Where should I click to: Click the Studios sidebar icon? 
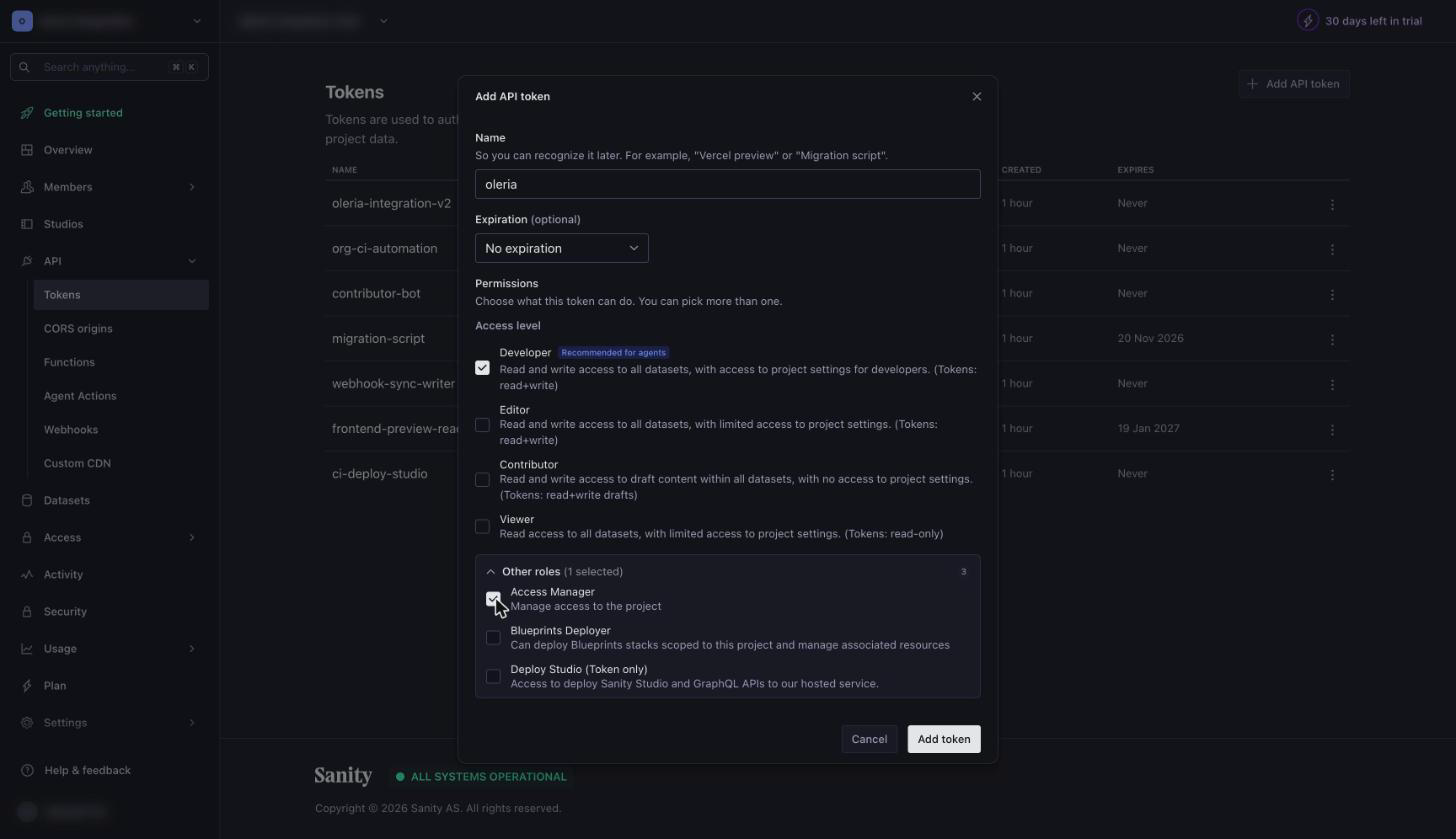(x=27, y=224)
